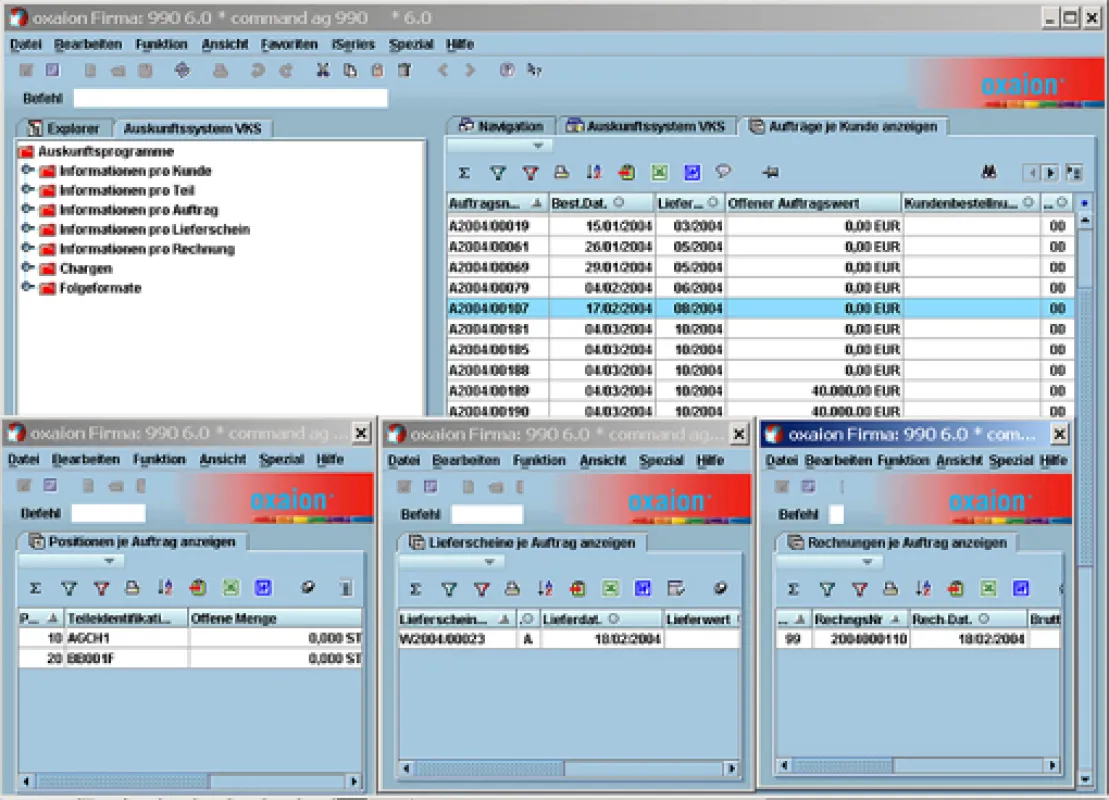Click the forward arrow in the main toolbar
The image size is (1109, 800).
[470, 70]
